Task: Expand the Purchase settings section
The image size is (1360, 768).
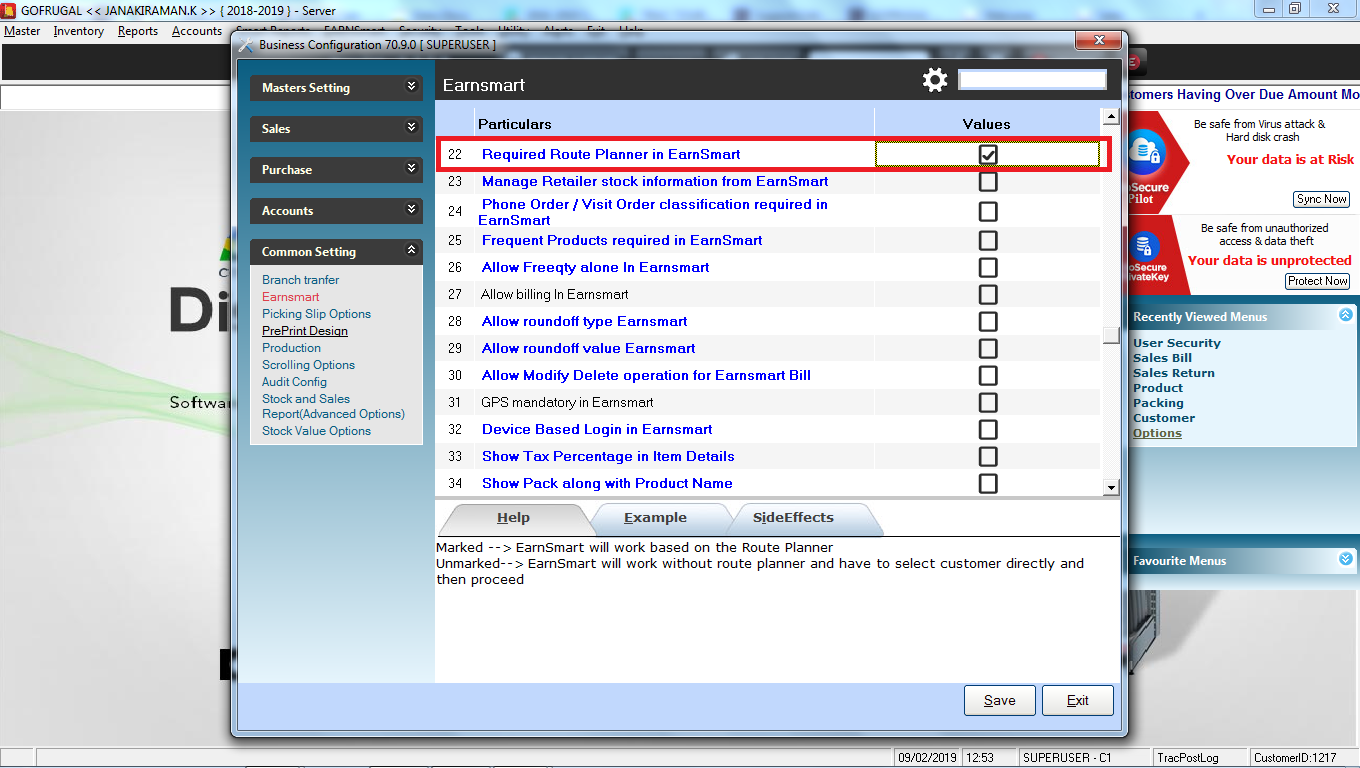Action: tap(336, 170)
